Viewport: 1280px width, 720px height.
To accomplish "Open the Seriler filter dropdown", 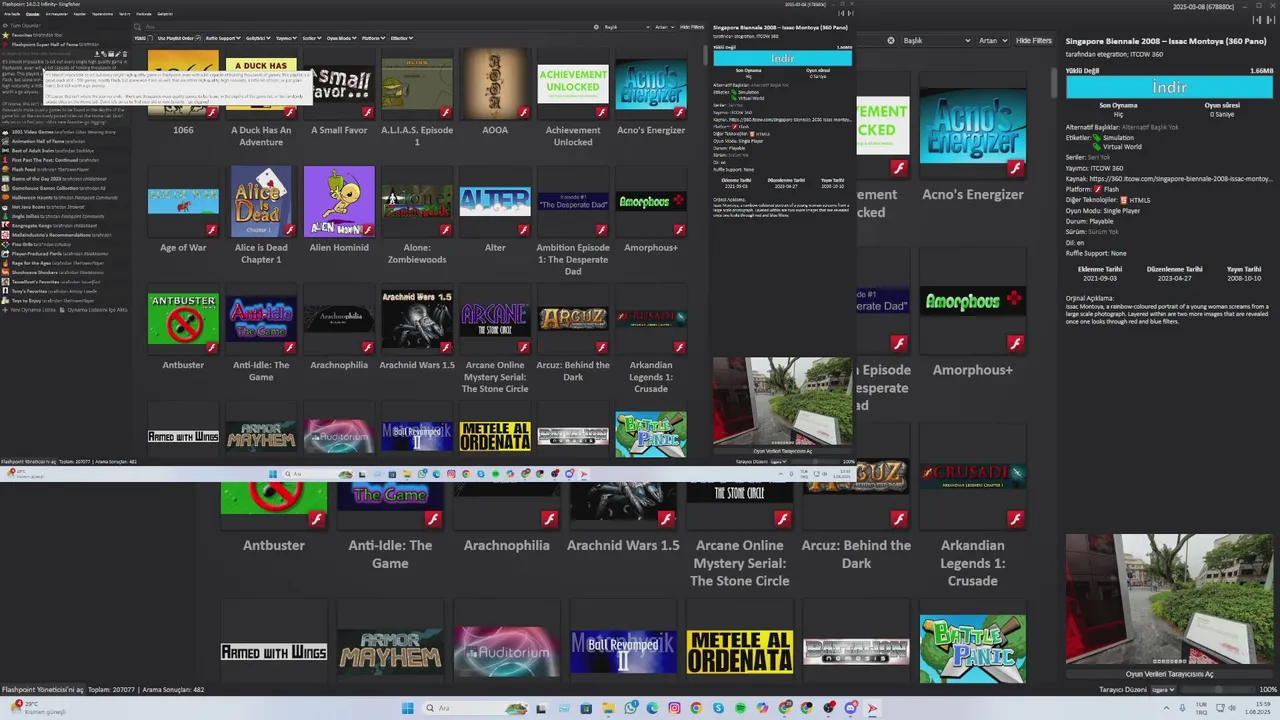I will tap(312, 38).
